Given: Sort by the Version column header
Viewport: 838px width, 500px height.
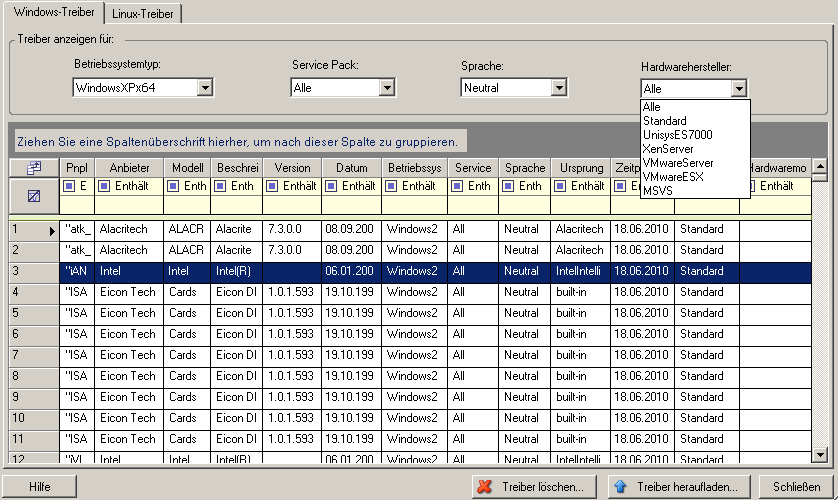Looking at the screenshot, I should click(293, 168).
